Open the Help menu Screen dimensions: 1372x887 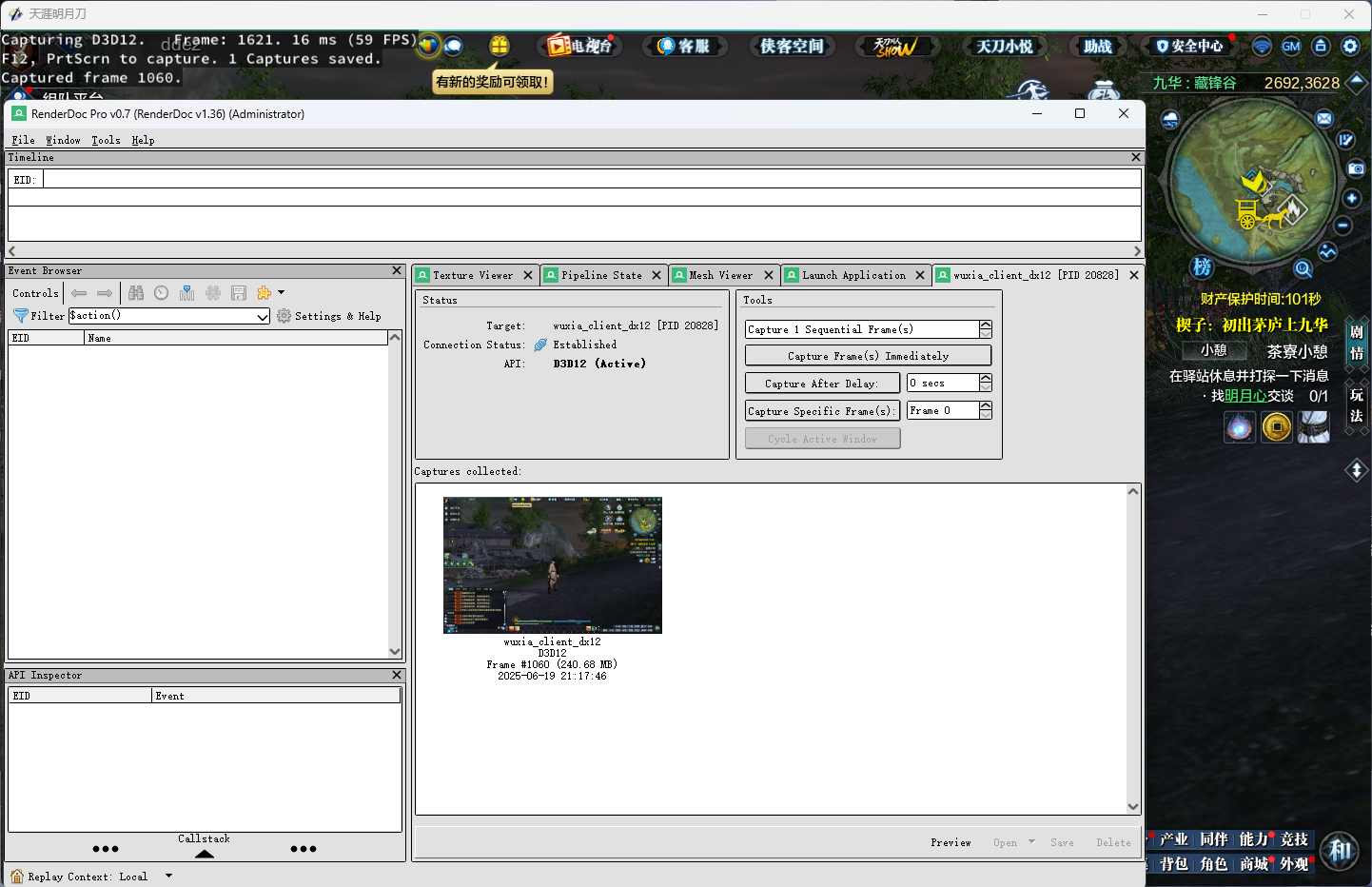(143, 140)
